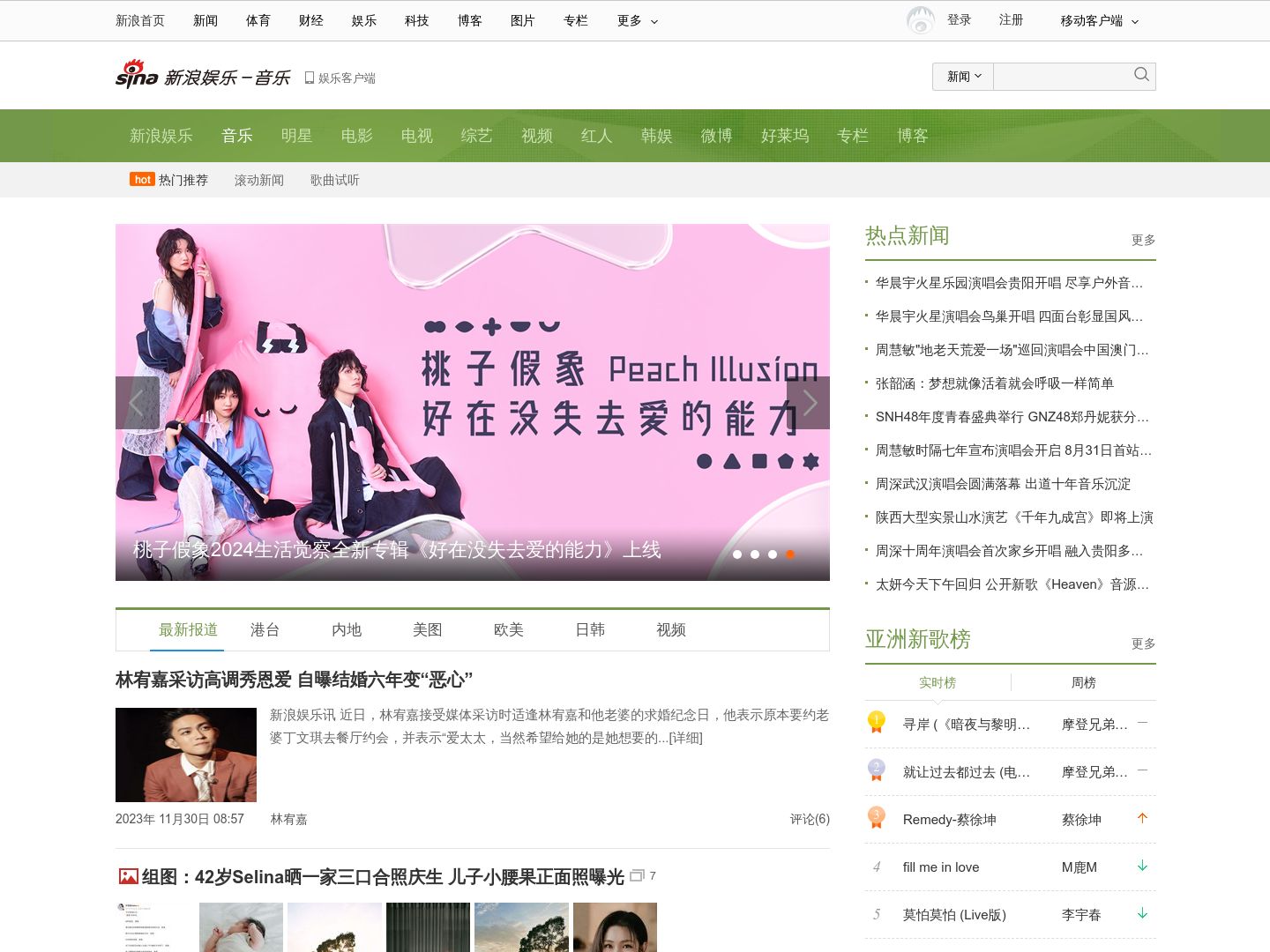
Task: Open 综艺 in green navigation bar
Action: (477, 136)
